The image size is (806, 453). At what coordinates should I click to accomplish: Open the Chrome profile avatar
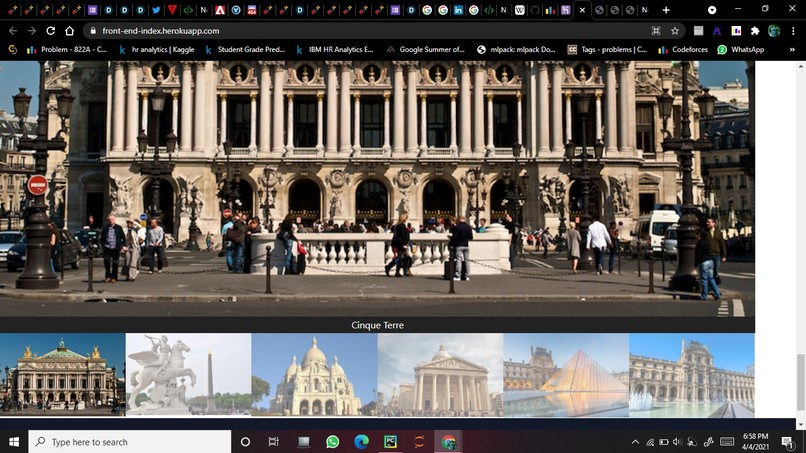click(x=774, y=31)
